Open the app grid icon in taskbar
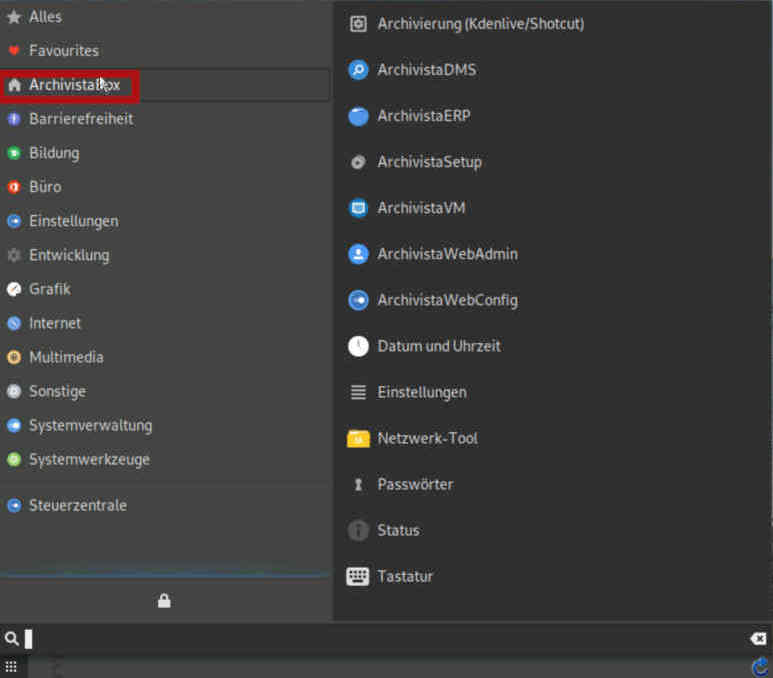Viewport: 773px width, 678px height. (11, 667)
